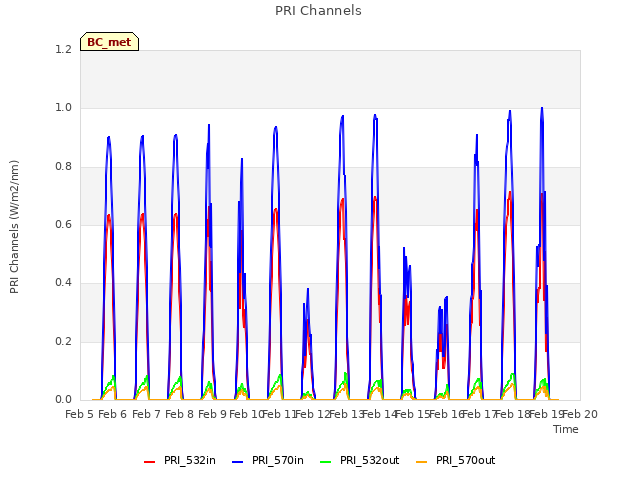Select the PRI_532in legend entry
This screenshot has height=480, width=640.
tap(180, 460)
